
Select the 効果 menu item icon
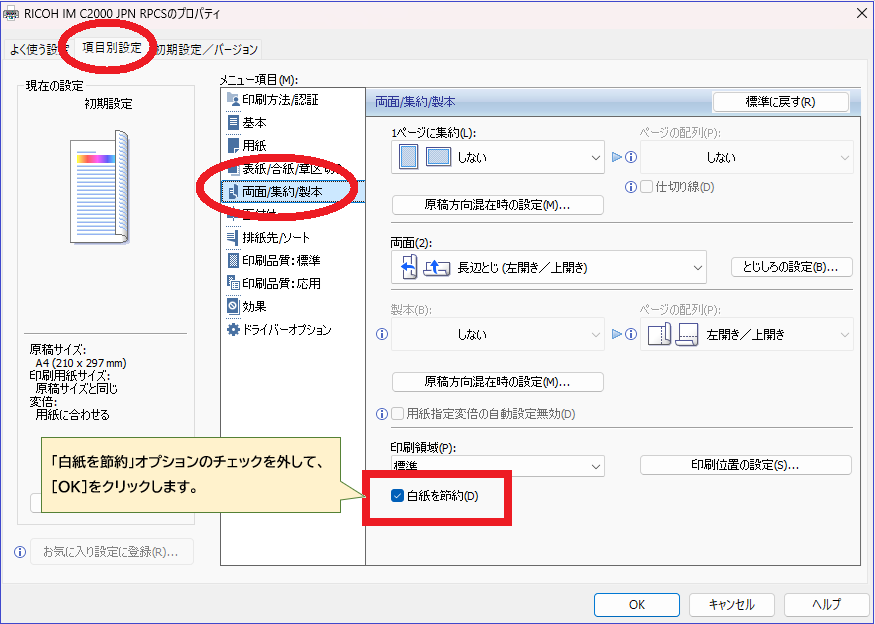click(x=234, y=306)
